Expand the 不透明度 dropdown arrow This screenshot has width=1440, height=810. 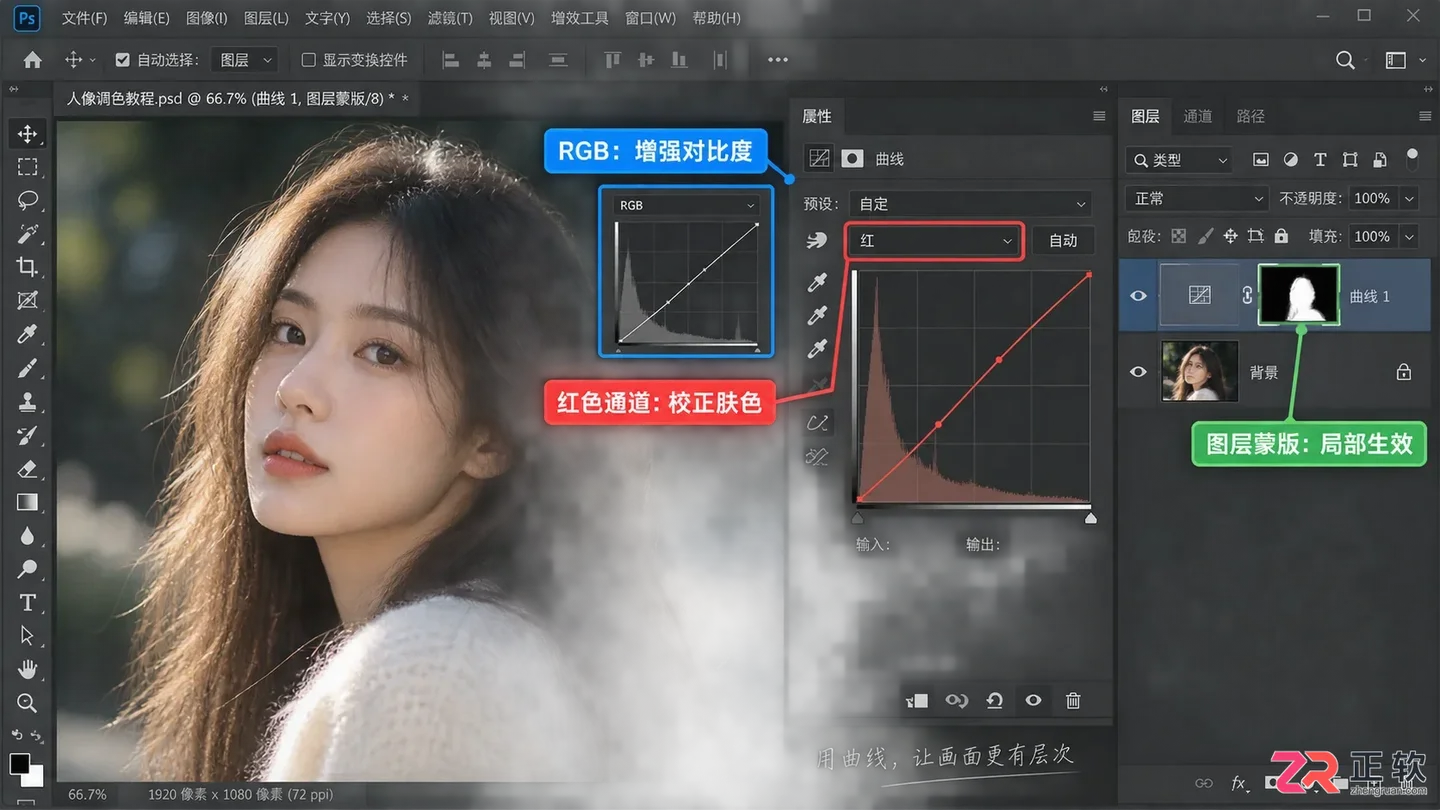[x=1409, y=199]
